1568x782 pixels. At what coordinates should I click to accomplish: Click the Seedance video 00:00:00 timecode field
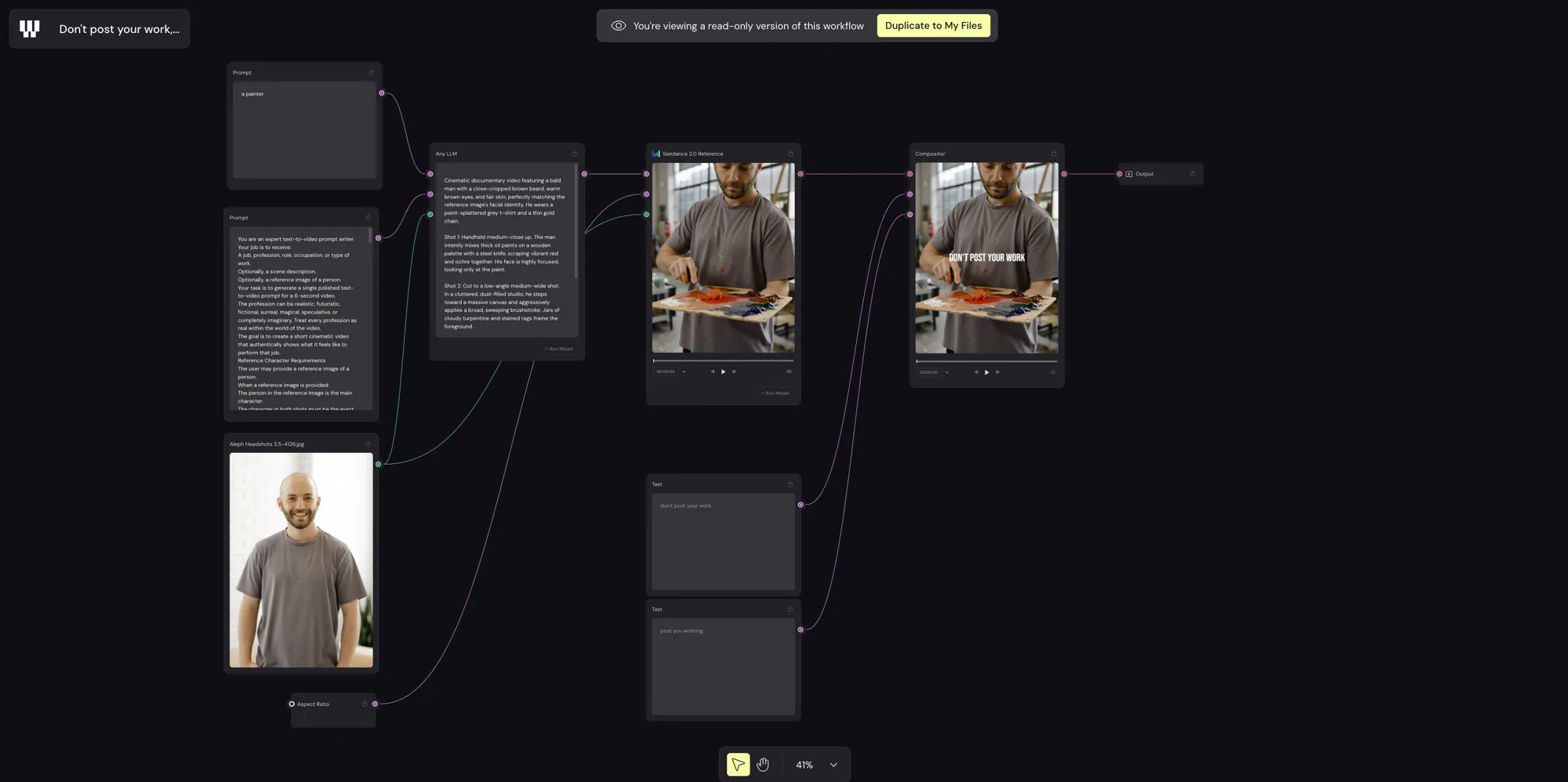[x=666, y=371]
